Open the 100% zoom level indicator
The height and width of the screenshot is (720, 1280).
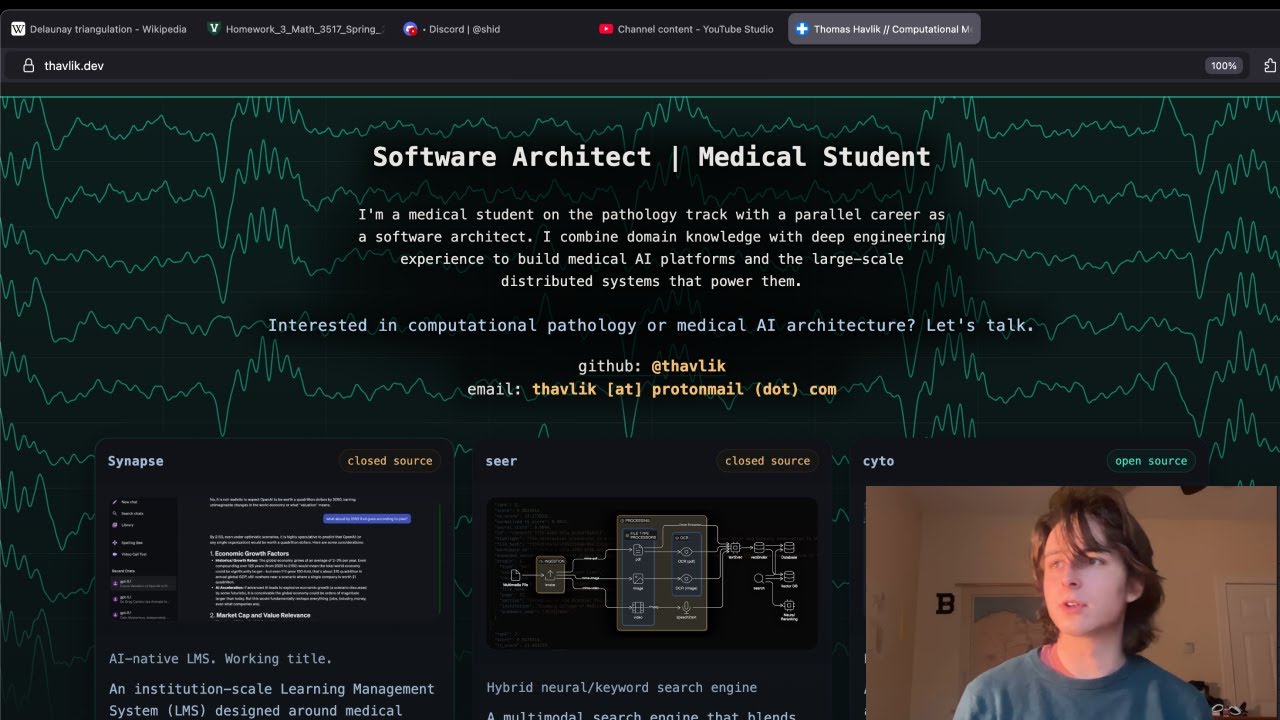pyautogui.click(x=1224, y=66)
